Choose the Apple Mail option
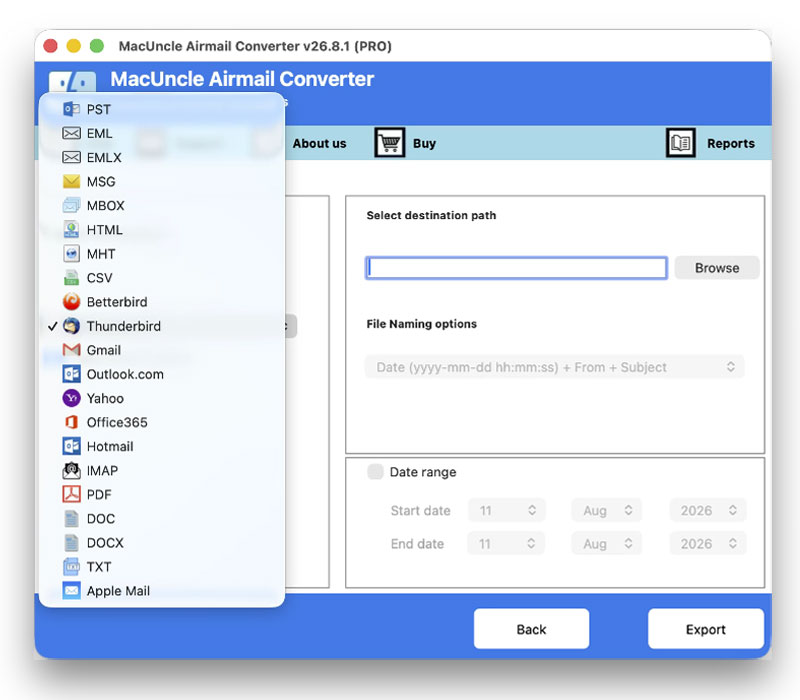Screen dimensions: 800x700 coord(162,590)
